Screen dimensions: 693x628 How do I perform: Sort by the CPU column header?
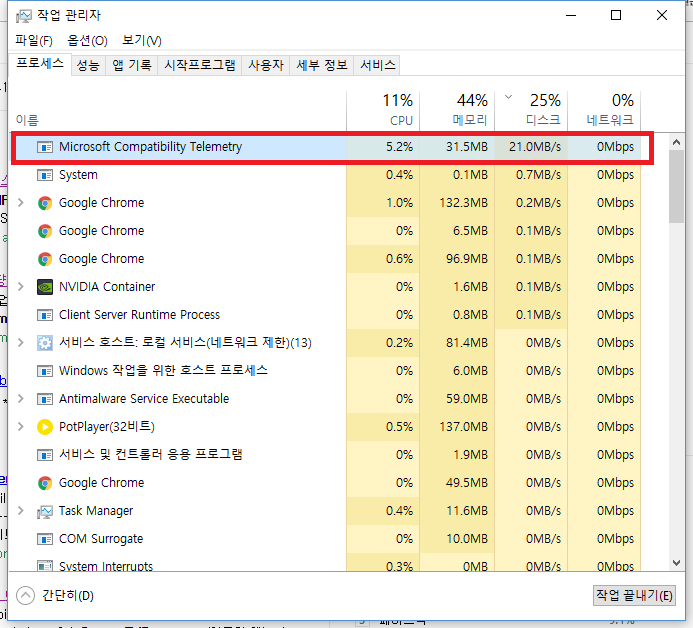tap(383, 111)
